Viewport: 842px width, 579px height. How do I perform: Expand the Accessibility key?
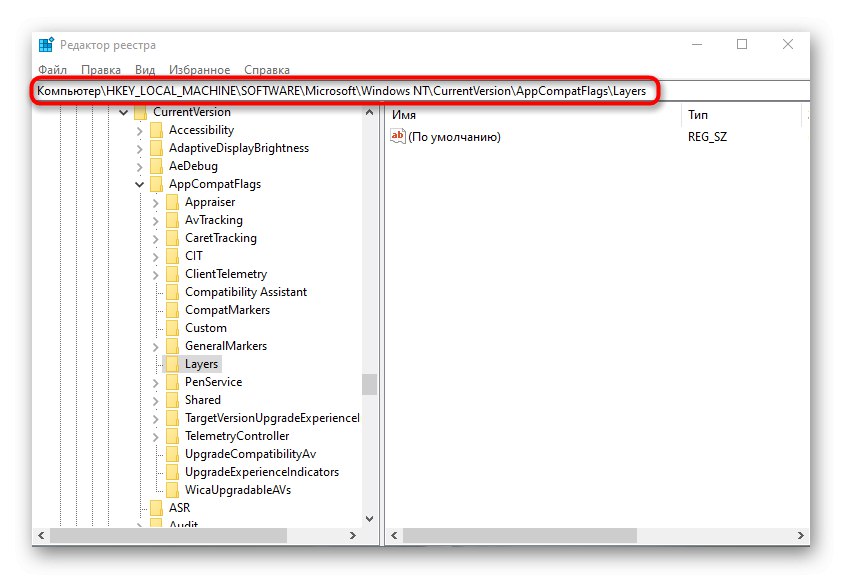[x=140, y=131]
